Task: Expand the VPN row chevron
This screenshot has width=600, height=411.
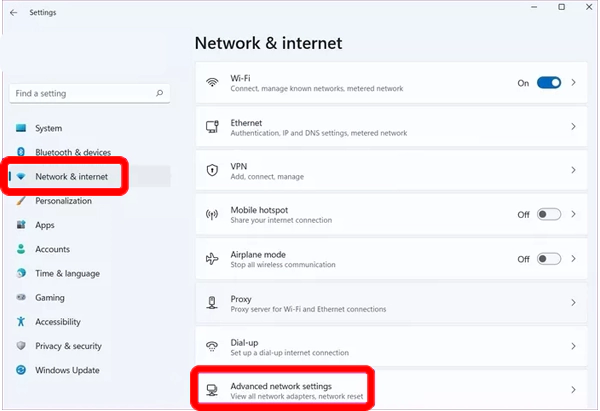Action: coord(573,170)
